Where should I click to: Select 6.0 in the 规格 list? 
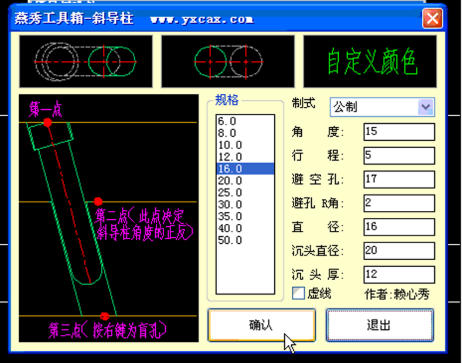tap(245, 121)
